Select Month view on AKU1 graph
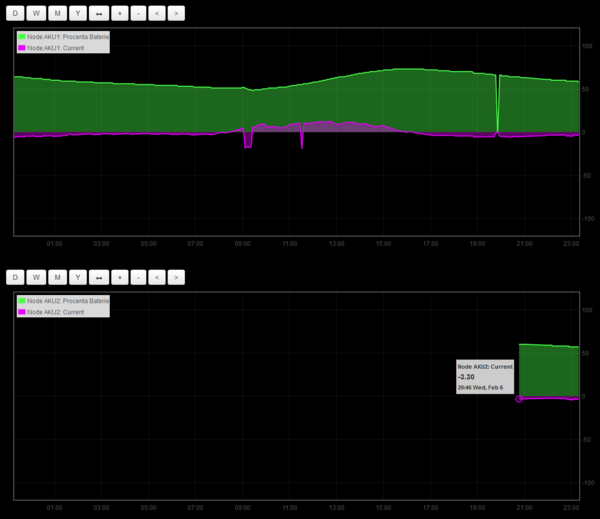The image size is (600, 519). [x=58, y=13]
